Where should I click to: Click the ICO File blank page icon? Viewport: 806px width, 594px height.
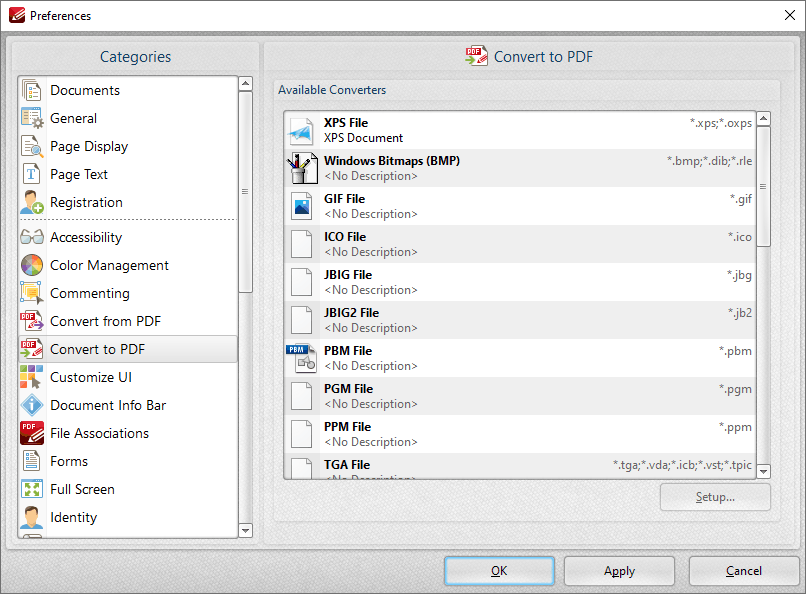tap(301, 245)
